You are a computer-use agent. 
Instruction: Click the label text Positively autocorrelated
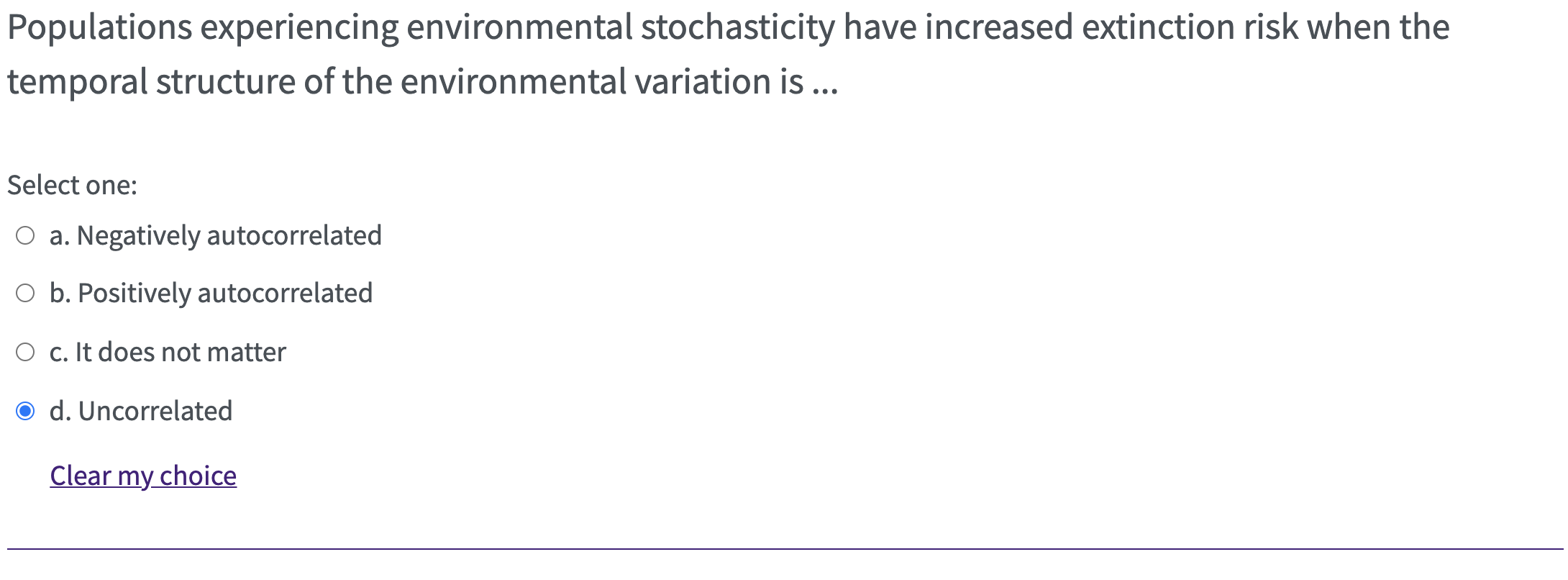tap(211, 293)
